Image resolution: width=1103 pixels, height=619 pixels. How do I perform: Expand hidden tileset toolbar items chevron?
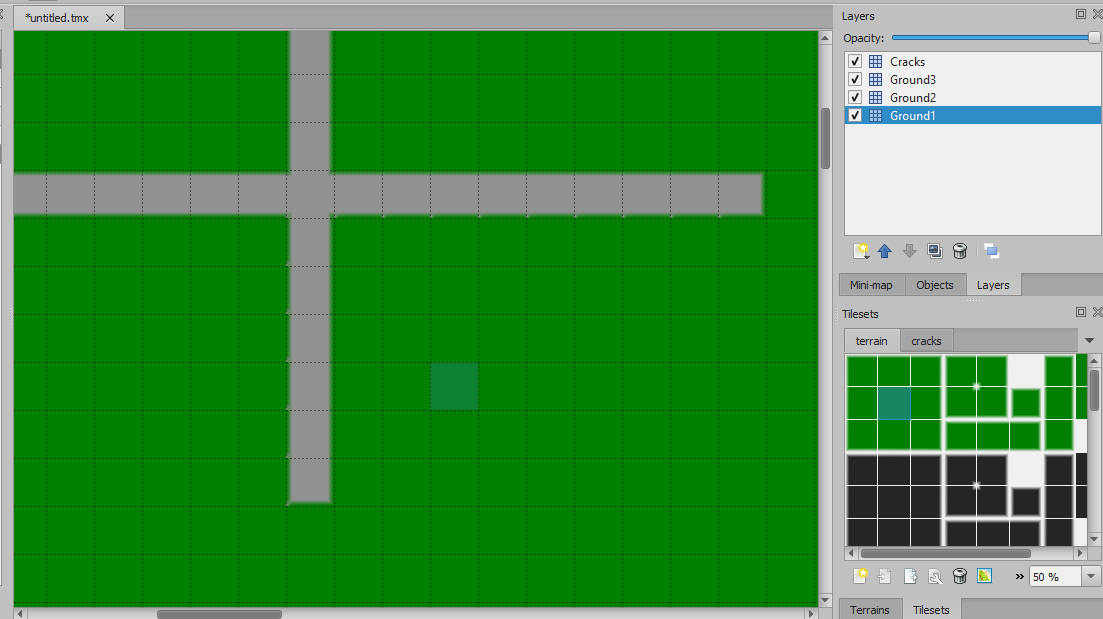tap(1019, 577)
